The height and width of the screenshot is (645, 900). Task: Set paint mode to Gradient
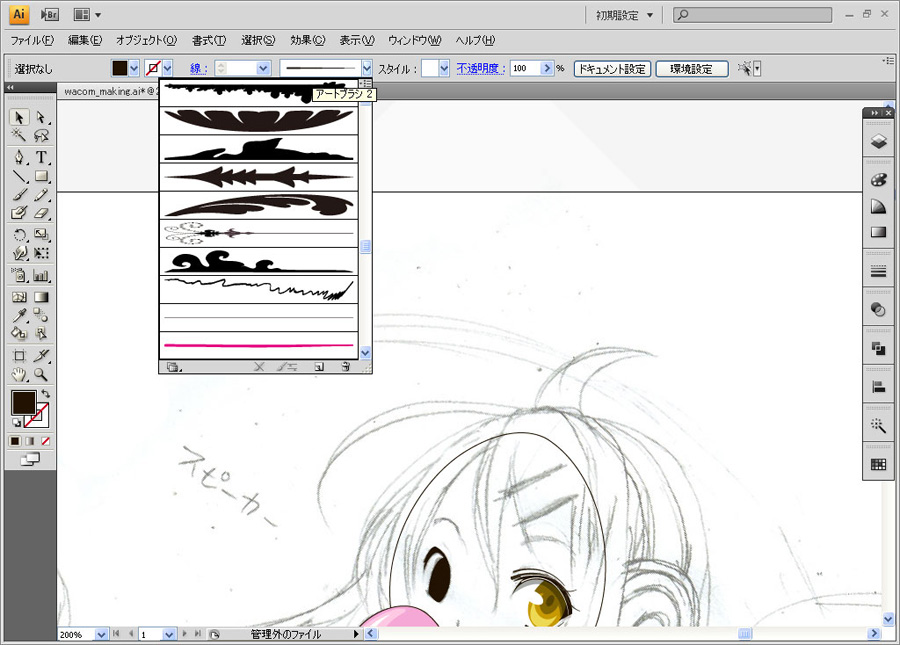(x=30, y=441)
